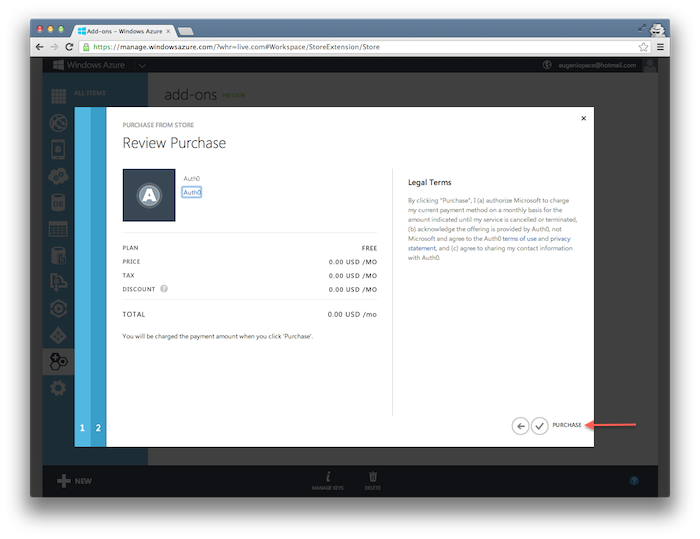The width and height of the screenshot is (700, 539).
Task: Click the browser forward arrow
Action: click(54, 47)
